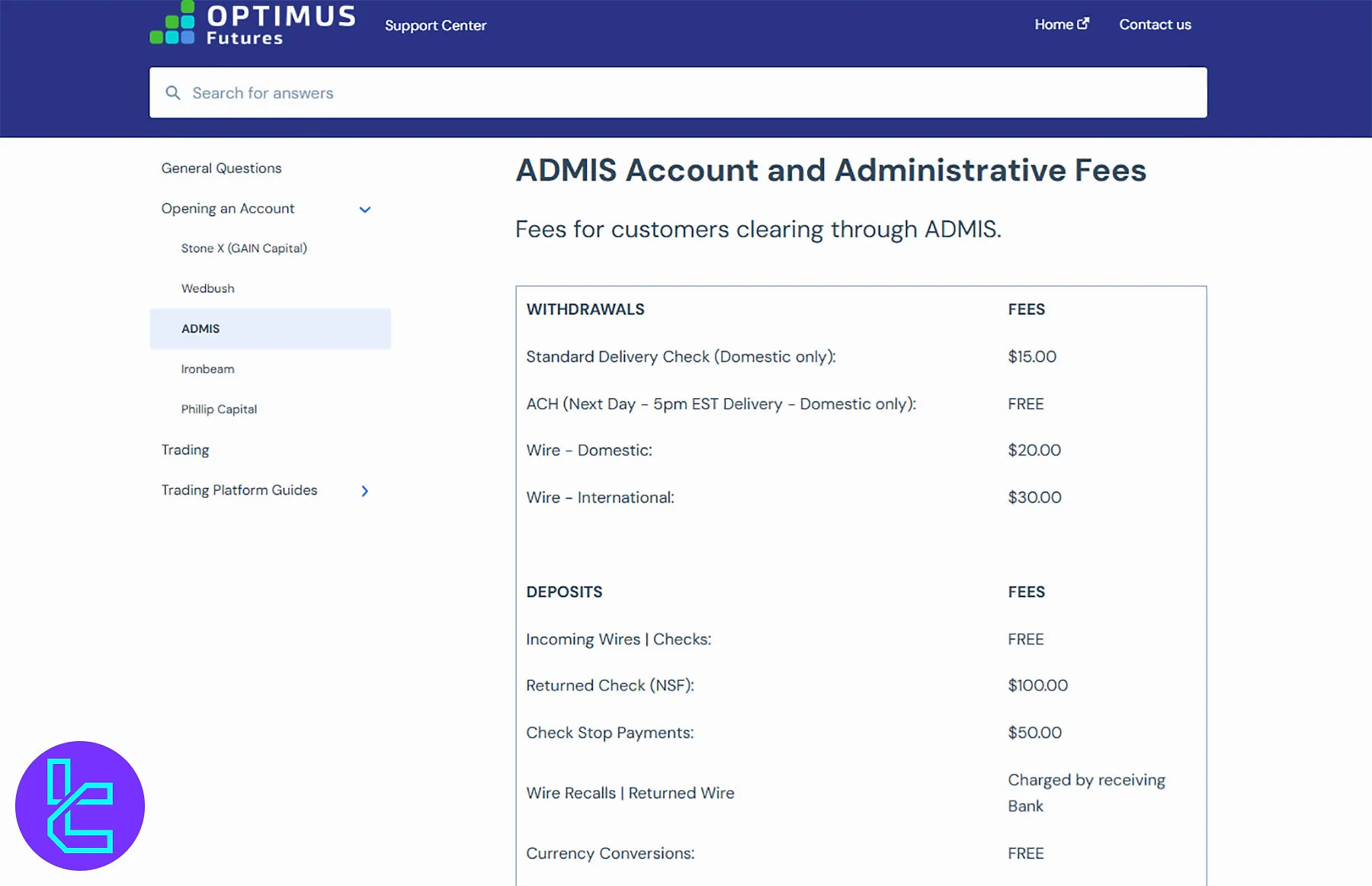Click the $100.00 fee value

point(1037,685)
